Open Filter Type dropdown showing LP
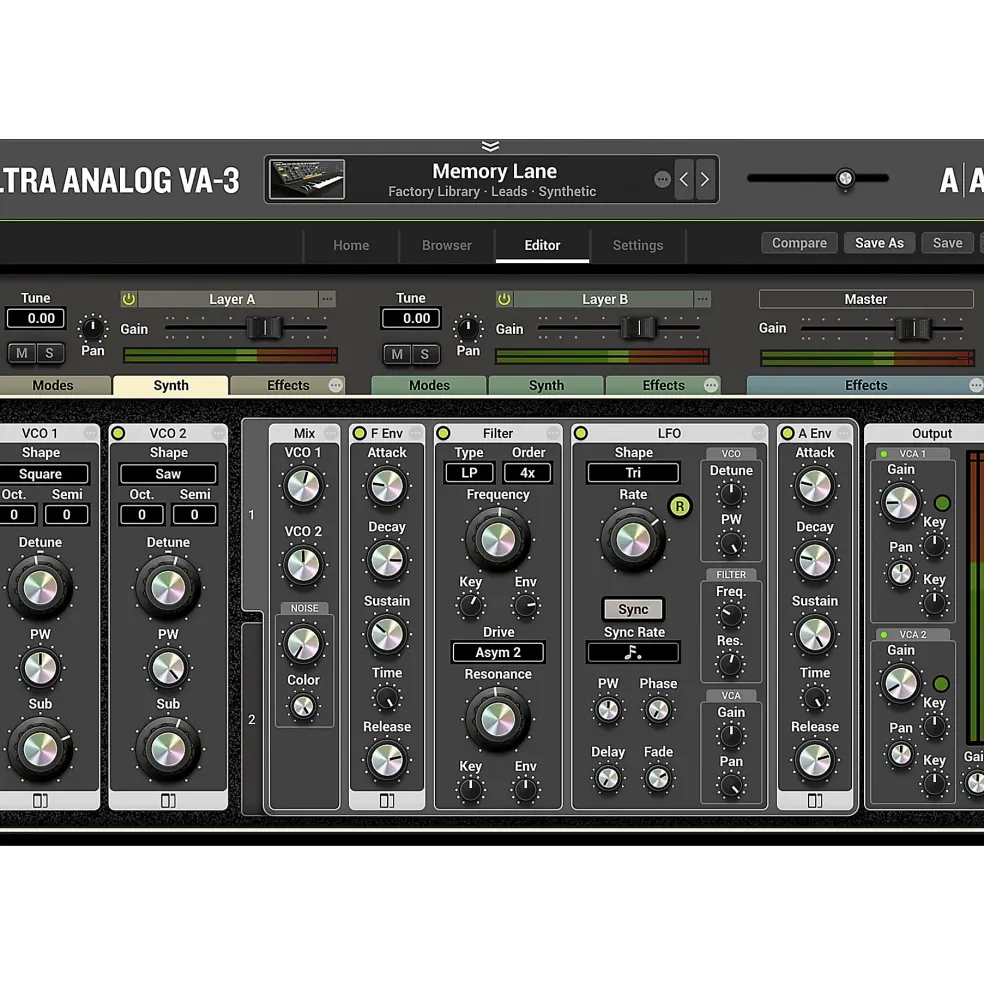 click(x=469, y=472)
